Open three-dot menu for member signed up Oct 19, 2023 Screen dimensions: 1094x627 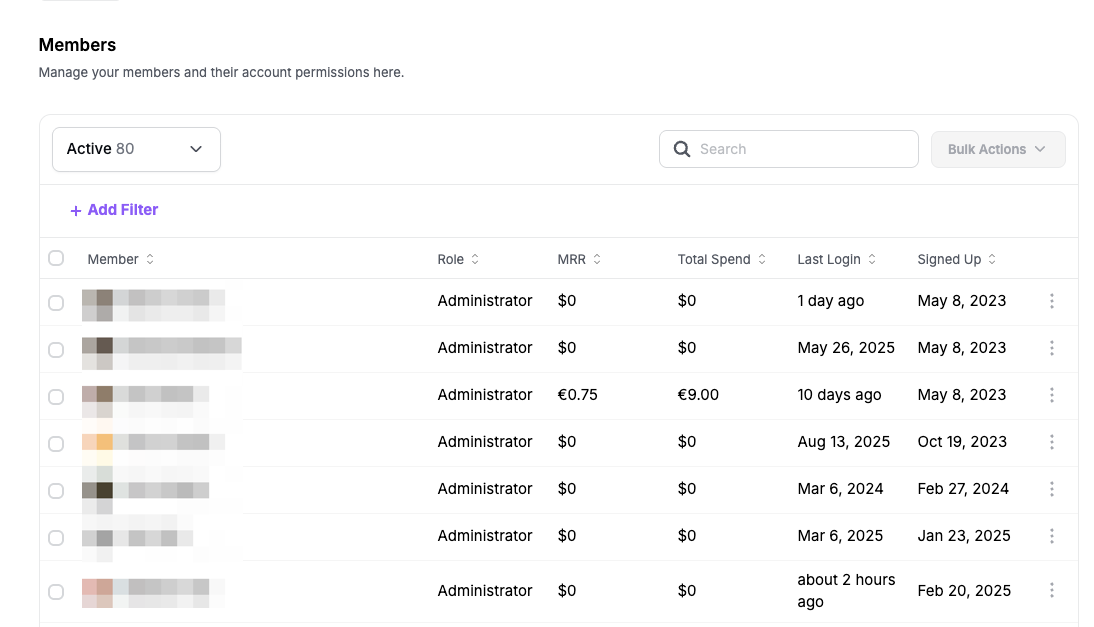1051,441
